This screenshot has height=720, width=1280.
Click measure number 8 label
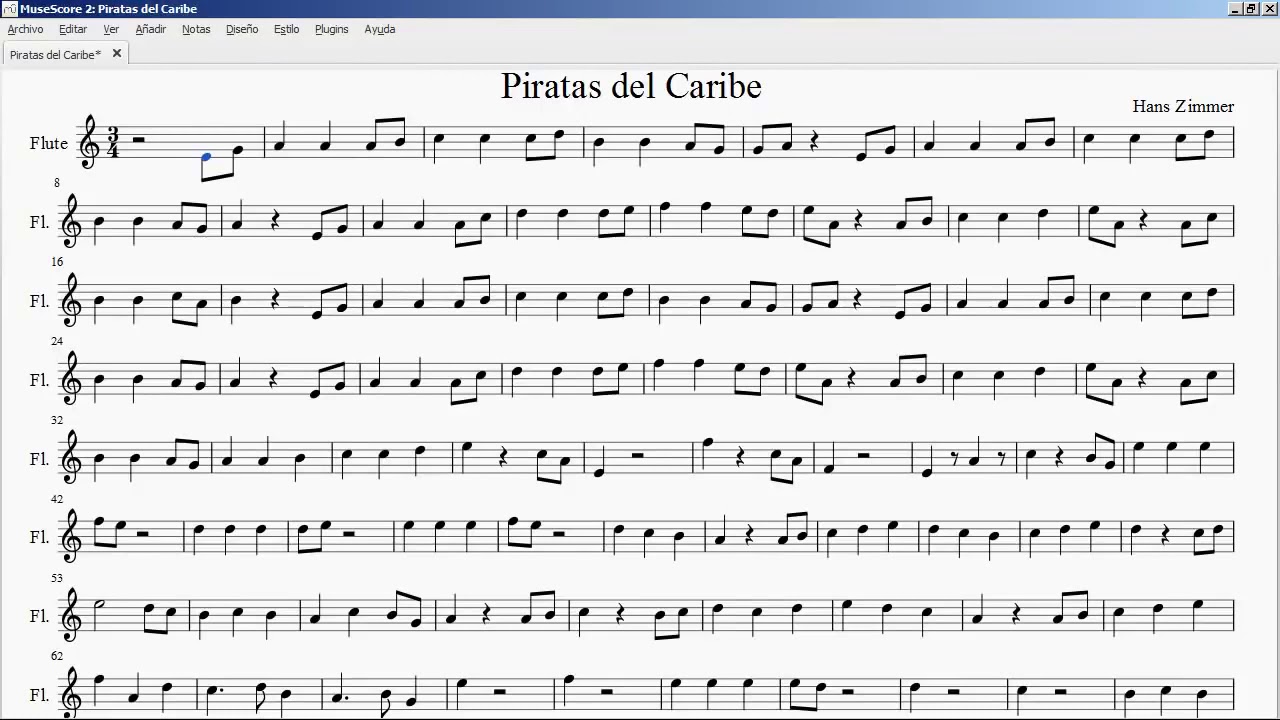[x=57, y=183]
